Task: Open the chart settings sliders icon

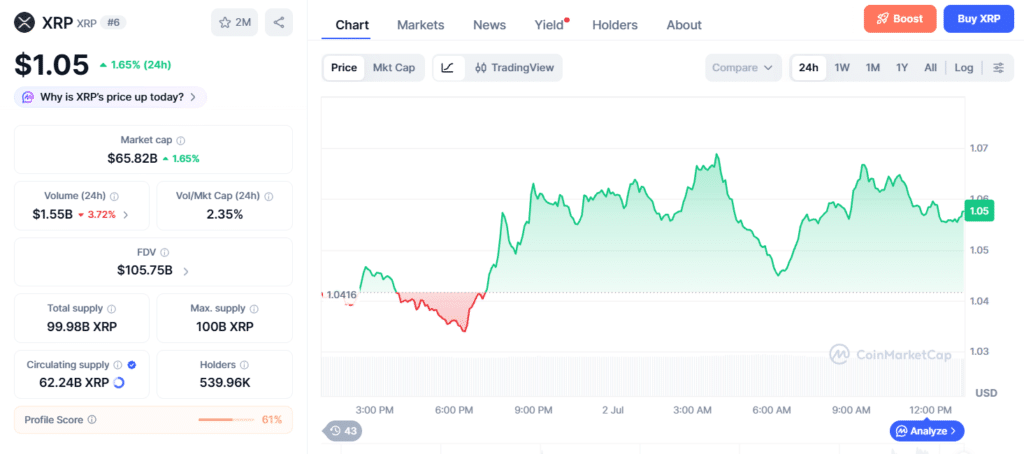Action: [999, 68]
